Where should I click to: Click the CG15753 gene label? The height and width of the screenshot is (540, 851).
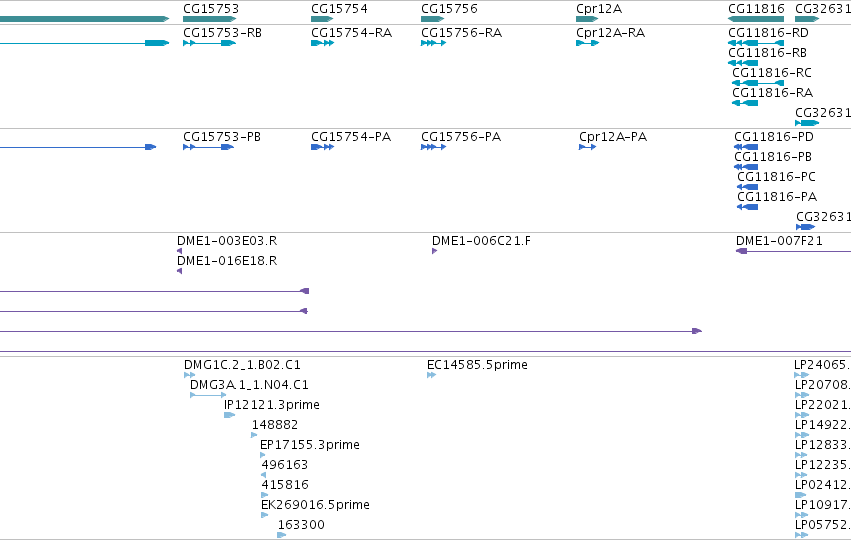coord(211,9)
